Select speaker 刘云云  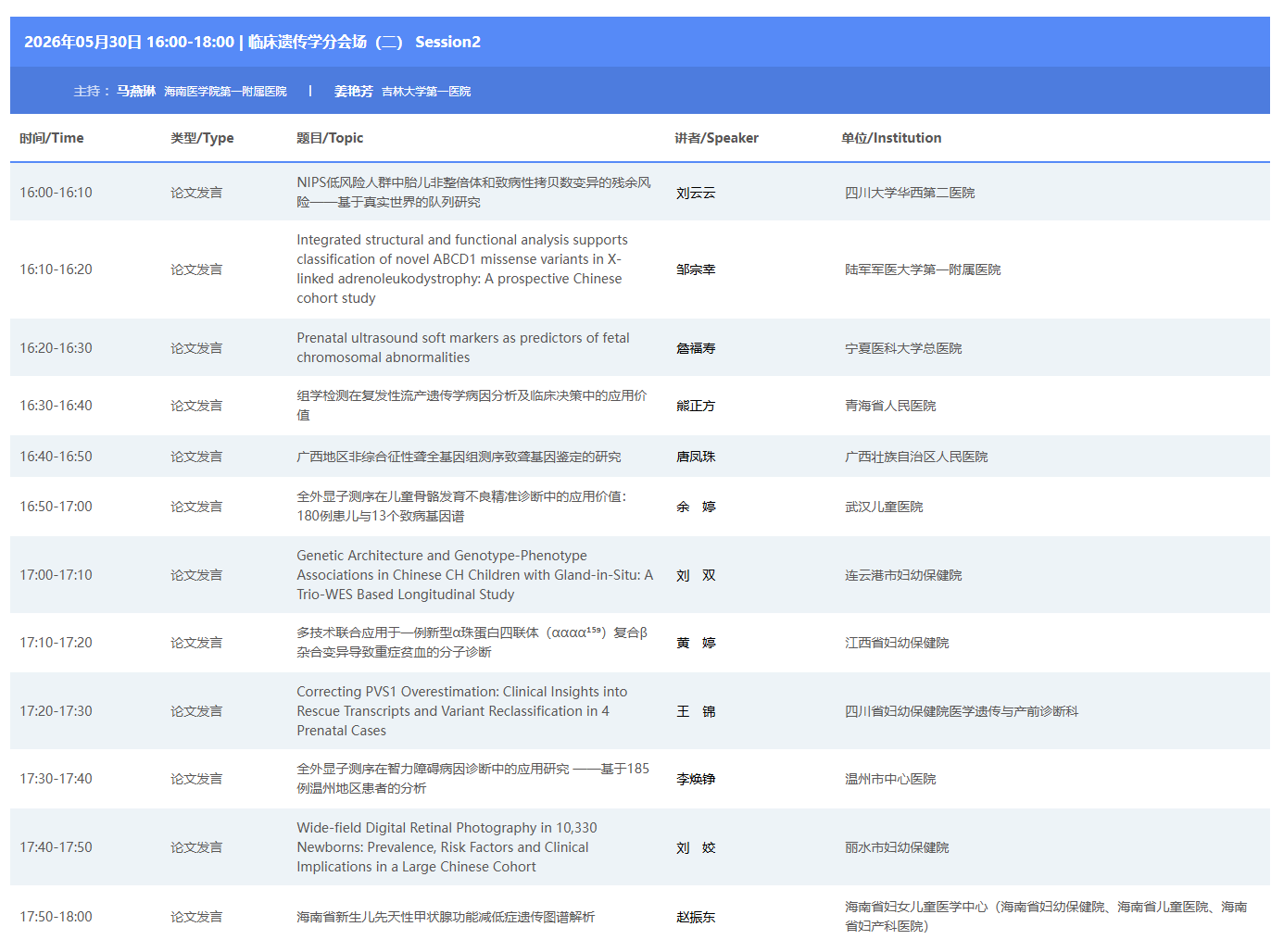[x=696, y=193]
